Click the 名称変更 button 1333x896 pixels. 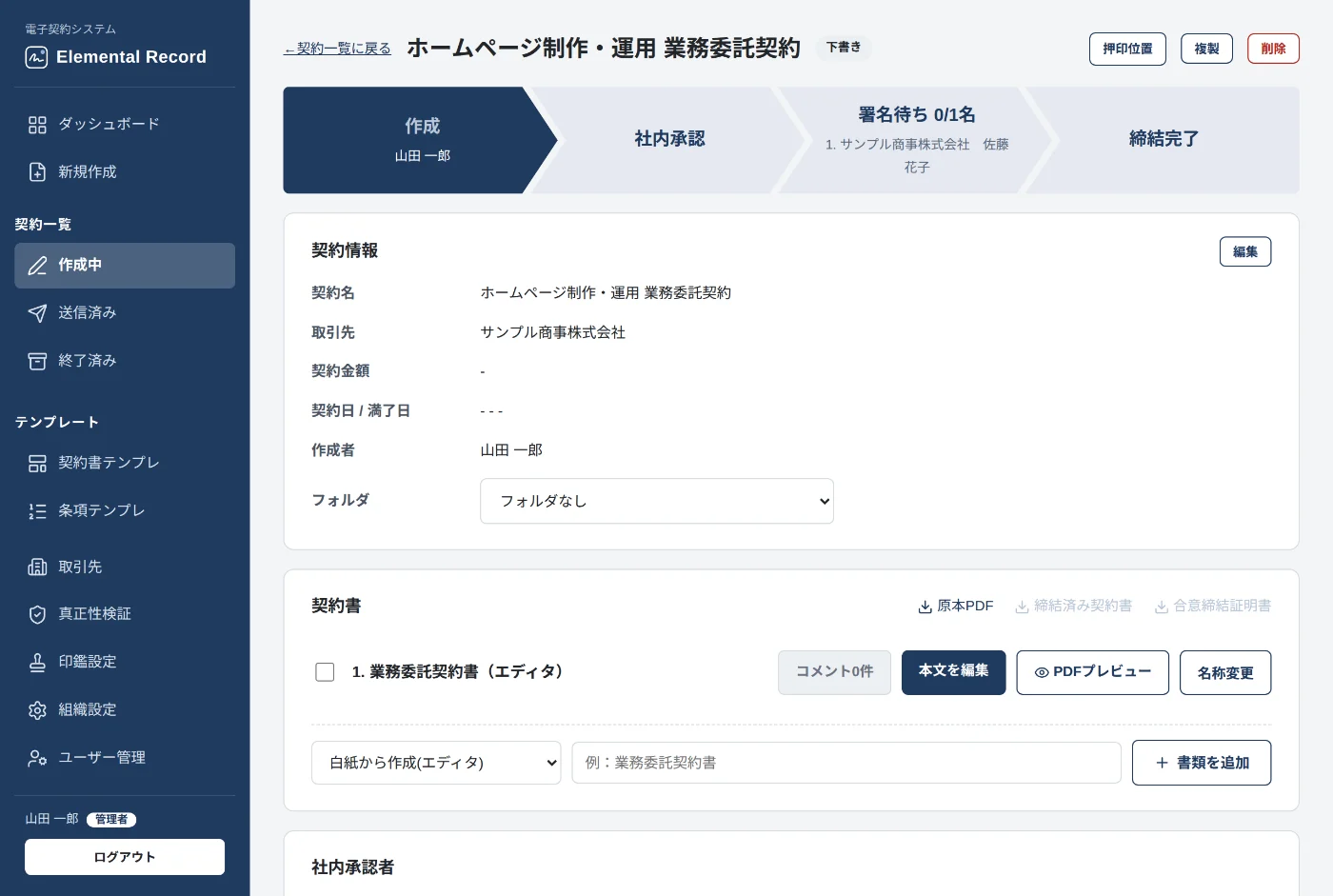click(x=1225, y=673)
